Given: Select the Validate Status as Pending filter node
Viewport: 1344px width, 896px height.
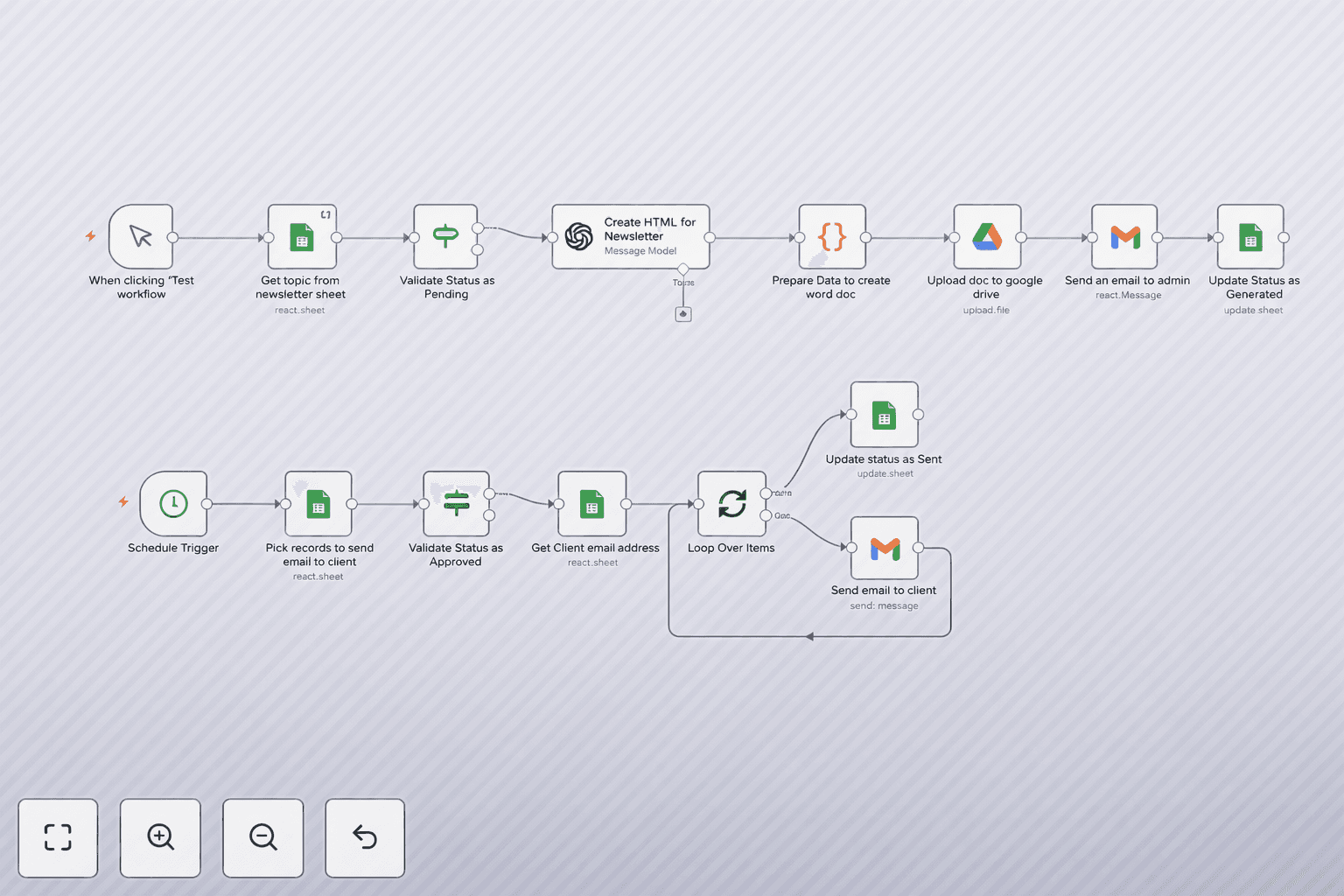Looking at the screenshot, I should tap(445, 236).
